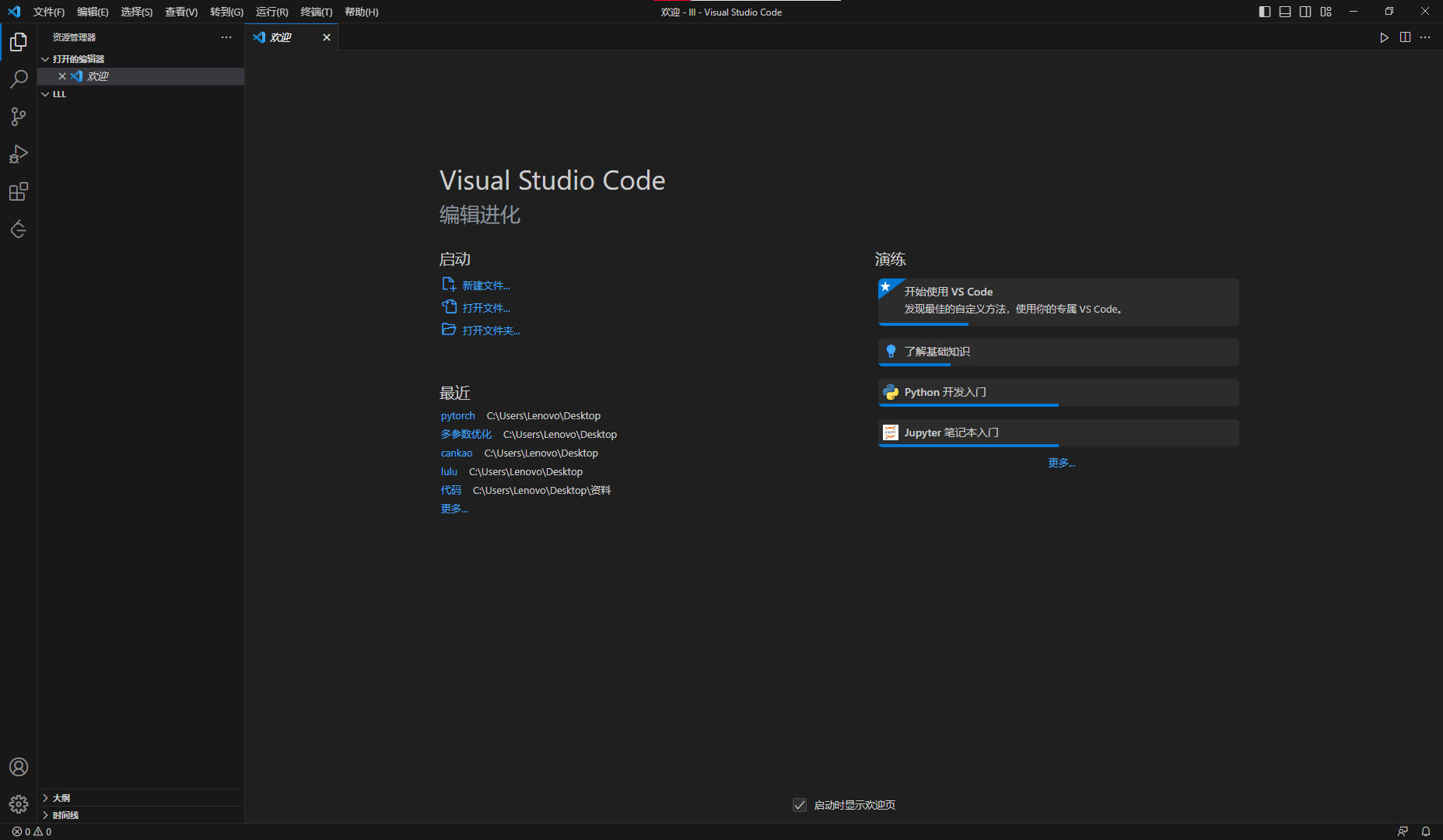Screen dimensions: 1443x840
Task: Click the Jupyter logo icon
Action: [x=891, y=432]
